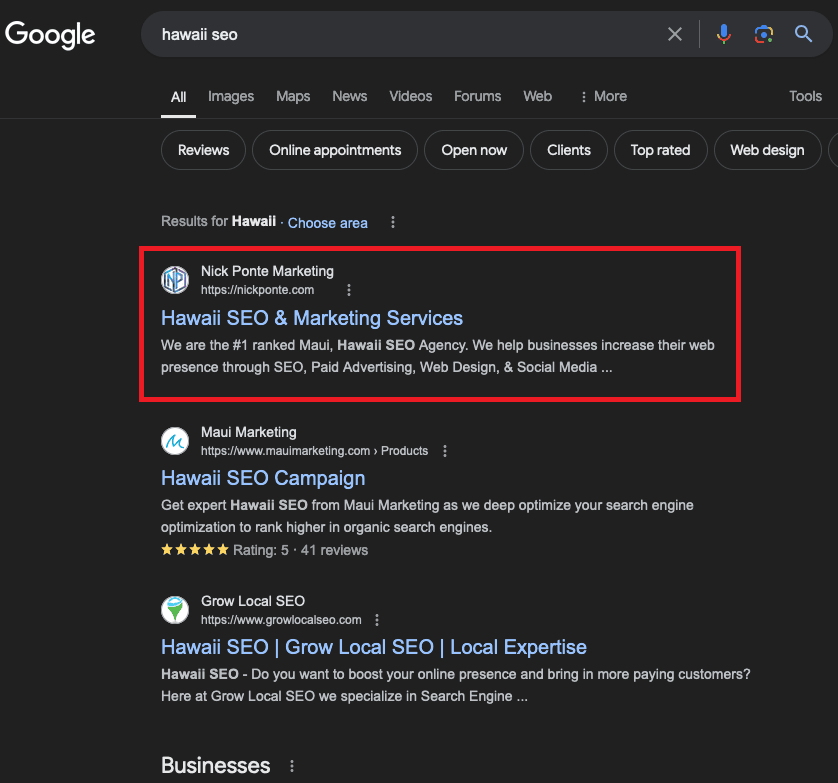
Task: Click the Google logo to return home
Action: click(50, 34)
